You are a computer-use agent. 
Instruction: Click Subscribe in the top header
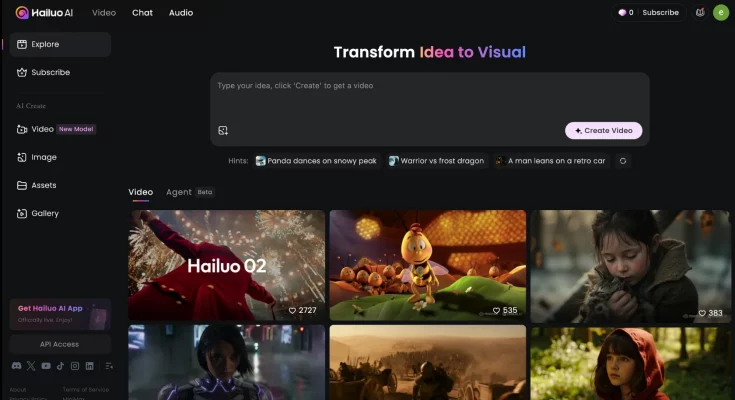click(660, 13)
